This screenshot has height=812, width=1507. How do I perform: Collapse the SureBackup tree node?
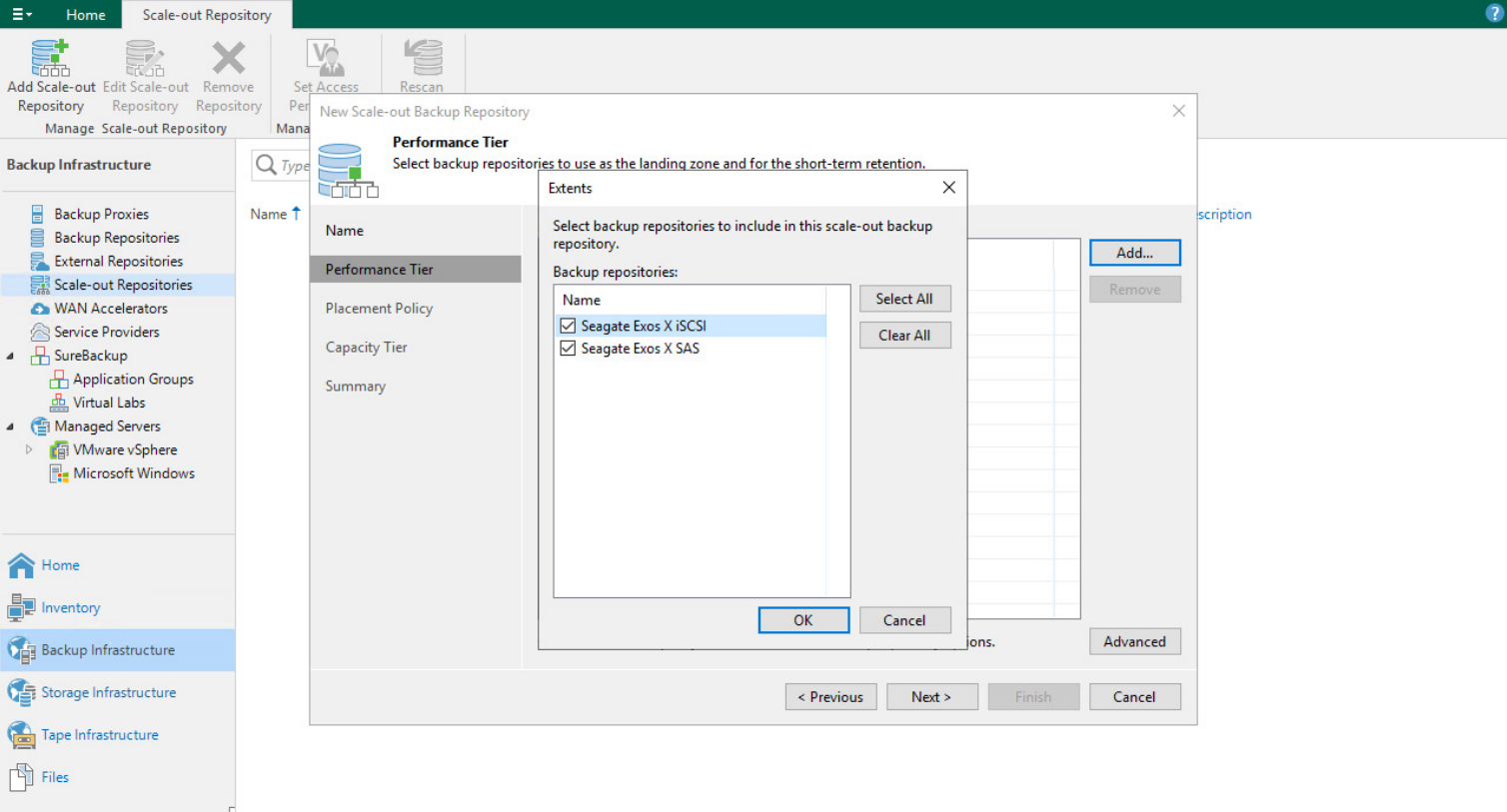[11, 356]
